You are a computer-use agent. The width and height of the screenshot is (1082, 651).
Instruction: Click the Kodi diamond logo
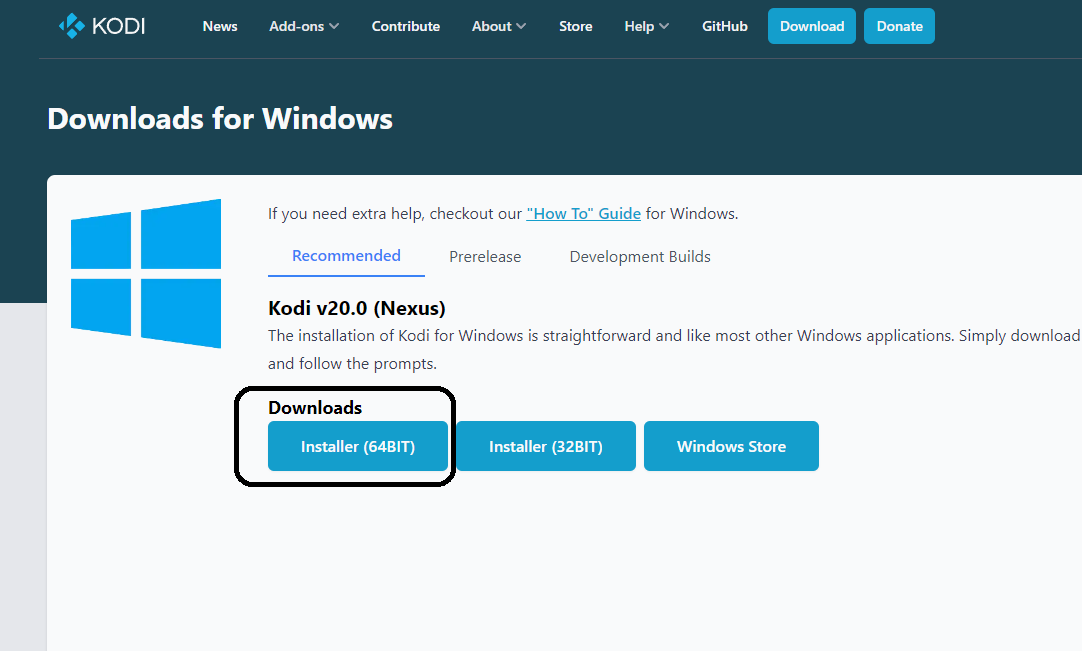point(70,25)
